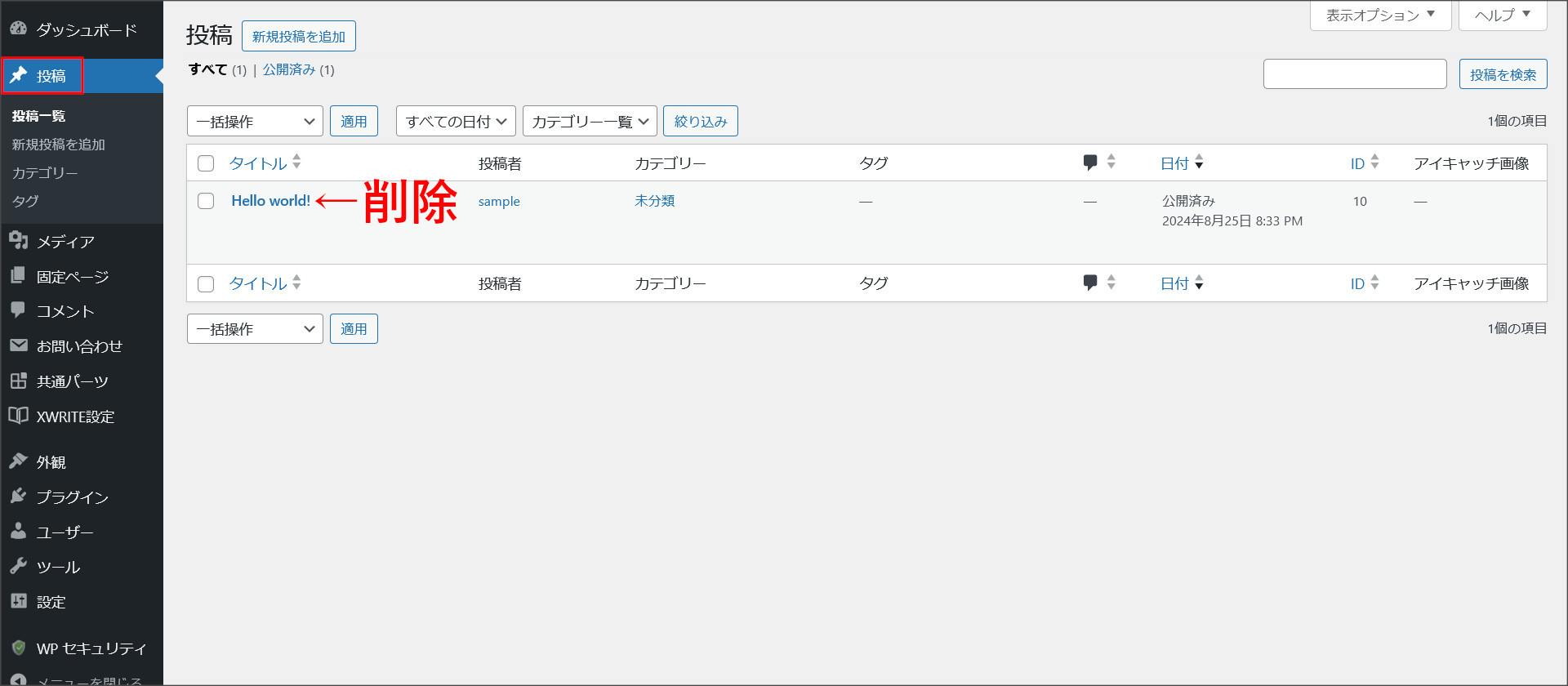
Task: Click the collapse menu arrow icon at sidebar bottom
Action: tap(18, 680)
